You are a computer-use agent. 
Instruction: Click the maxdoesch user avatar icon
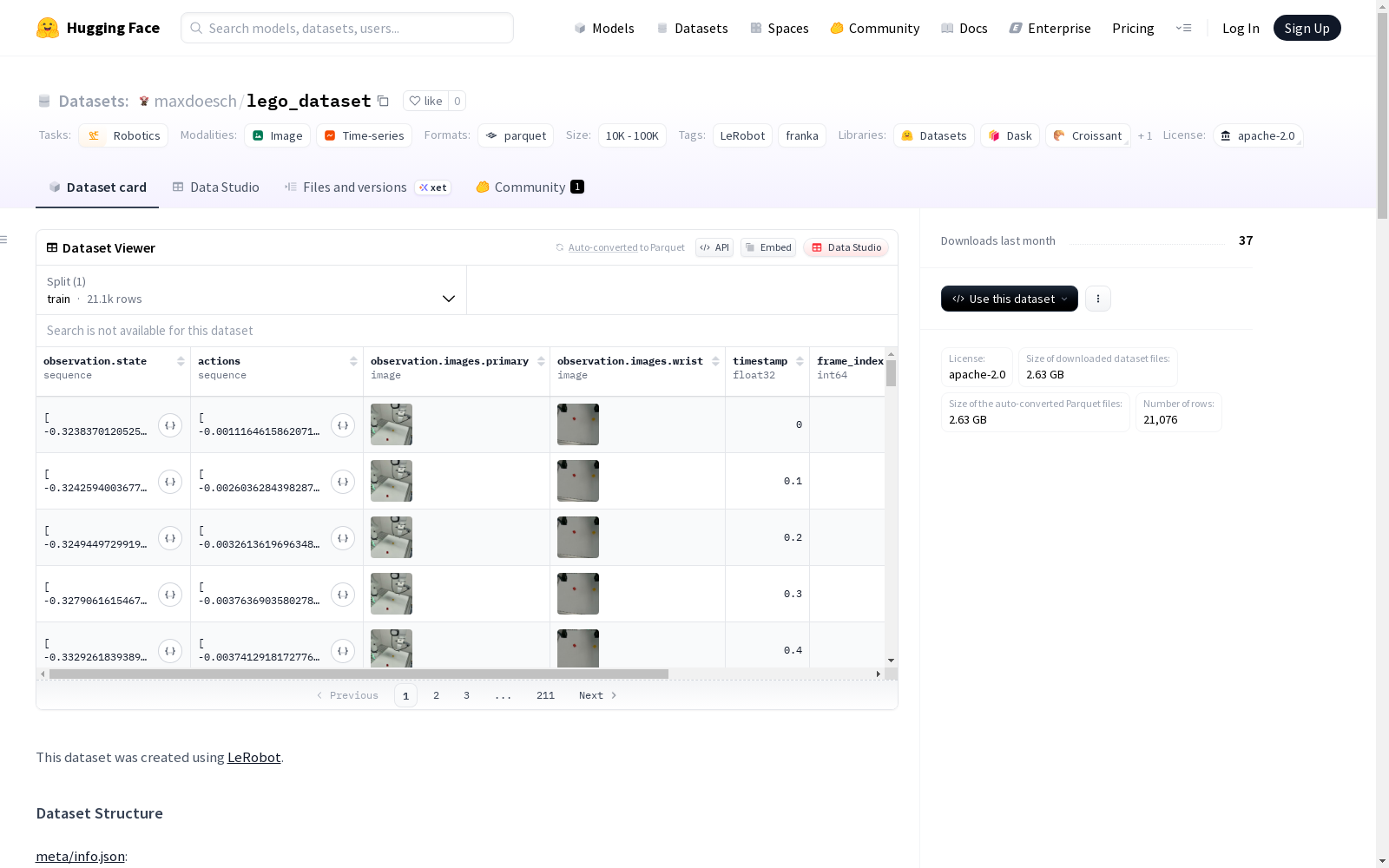tap(144, 102)
